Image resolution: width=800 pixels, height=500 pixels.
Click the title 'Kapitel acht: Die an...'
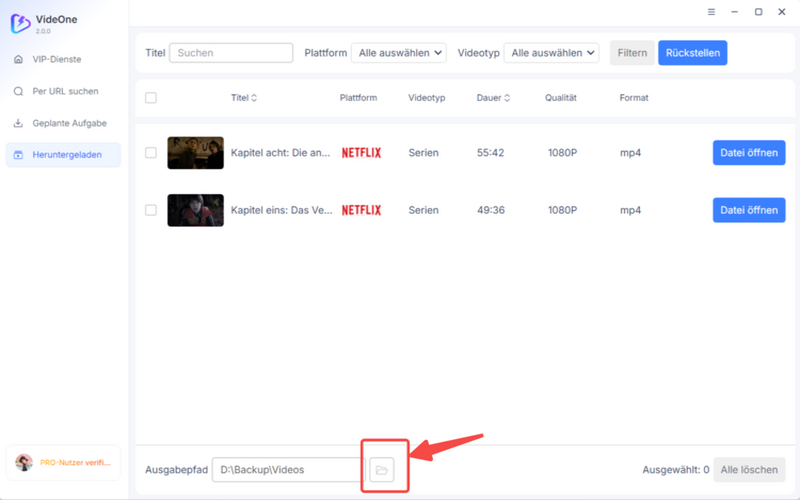click(281, 153)
